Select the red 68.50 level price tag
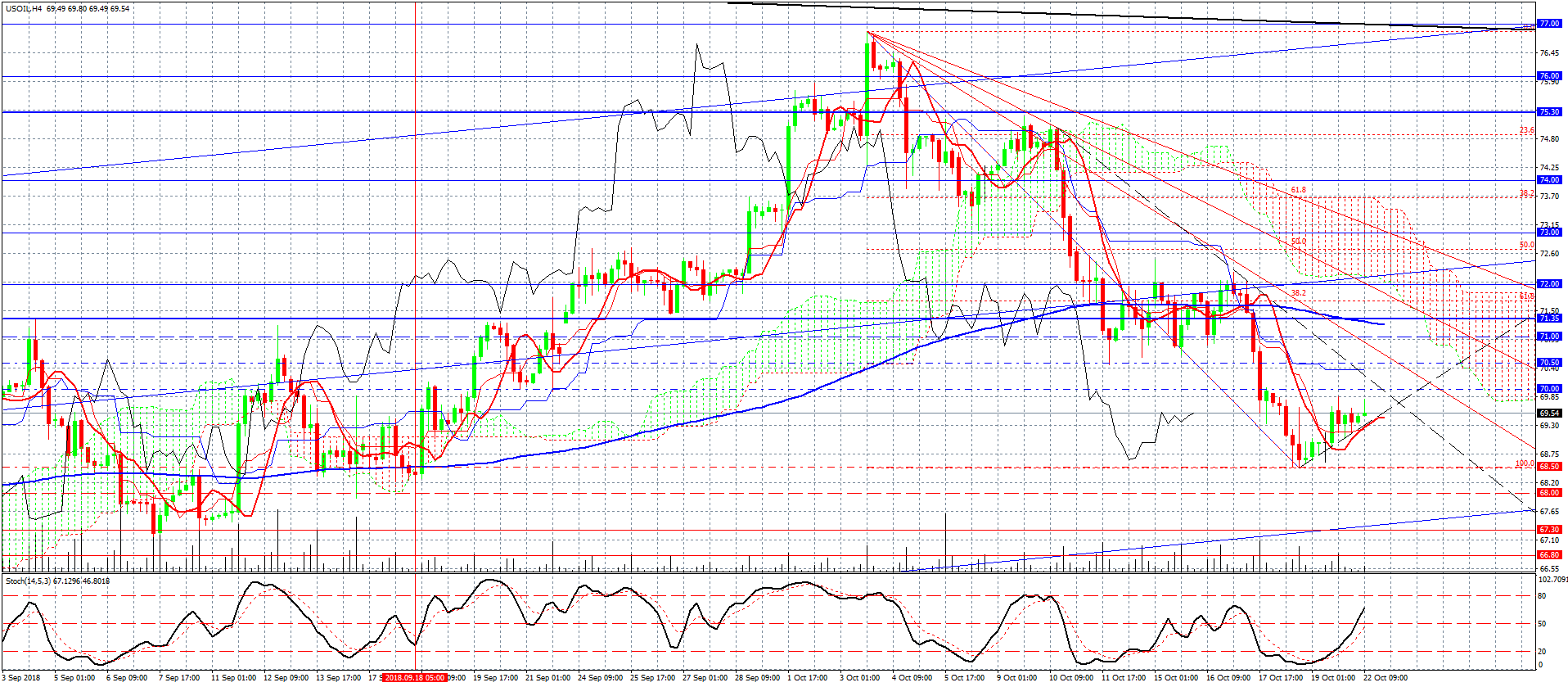 click(x=1549, y=467)
